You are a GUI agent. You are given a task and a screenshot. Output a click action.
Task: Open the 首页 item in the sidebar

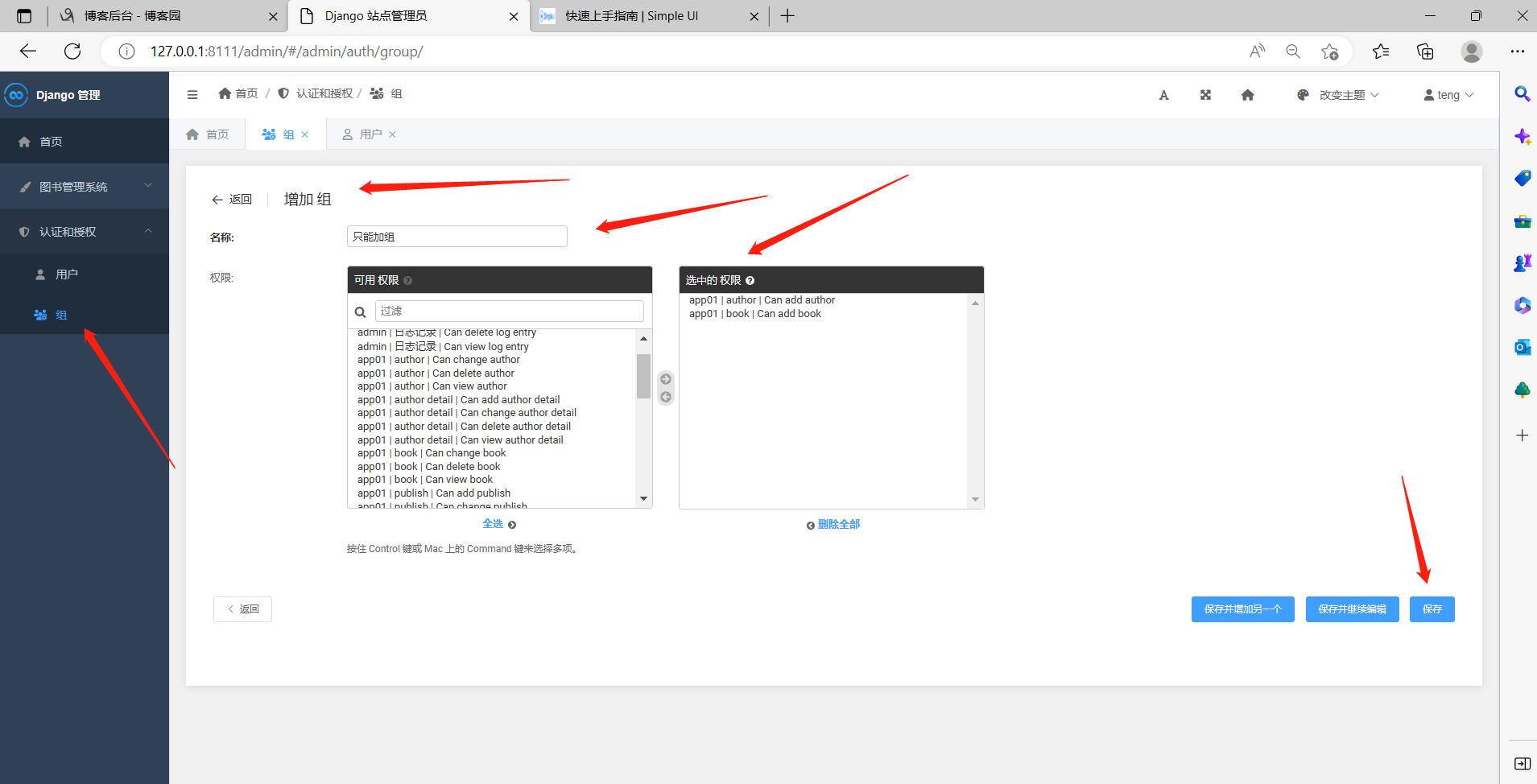pyautogui.click(x=85, y=141)
